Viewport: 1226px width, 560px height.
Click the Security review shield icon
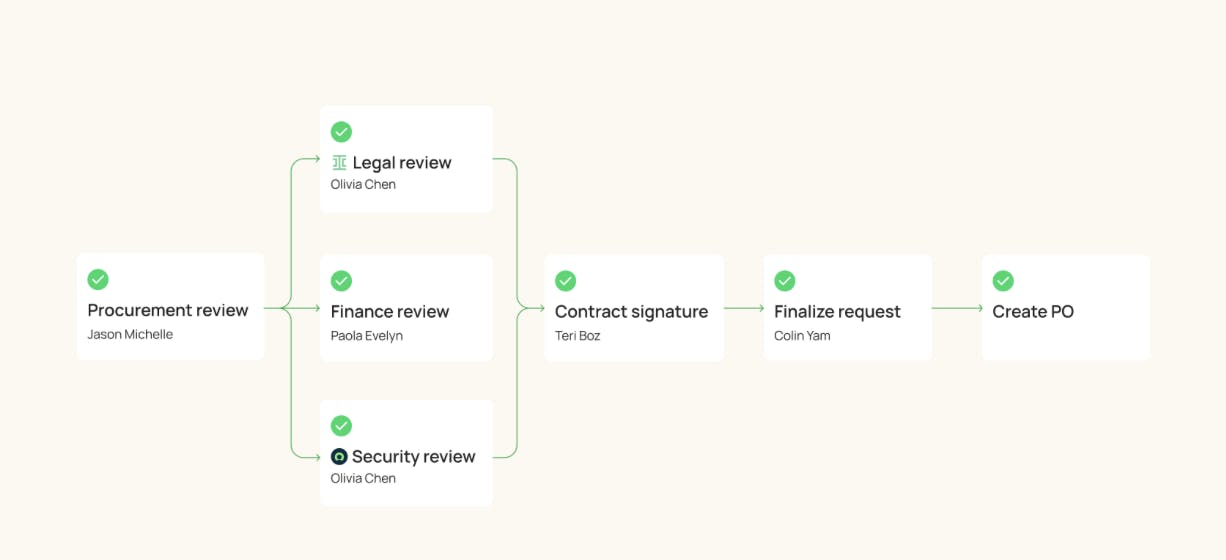pyautogui.click(x=339, y=457)
